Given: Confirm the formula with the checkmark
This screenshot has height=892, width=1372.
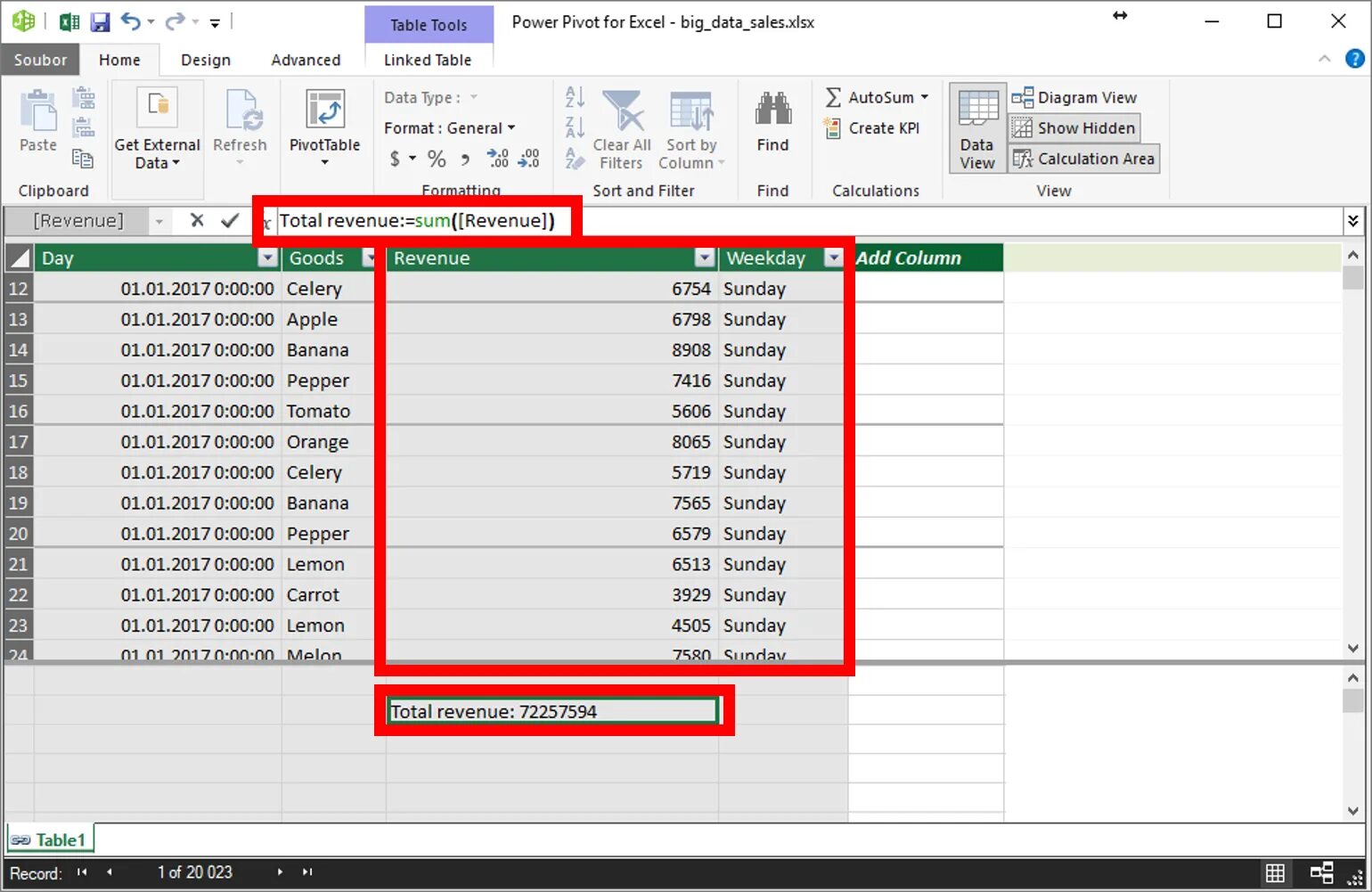Looking at the screenshot, I should tap(230, 220).
